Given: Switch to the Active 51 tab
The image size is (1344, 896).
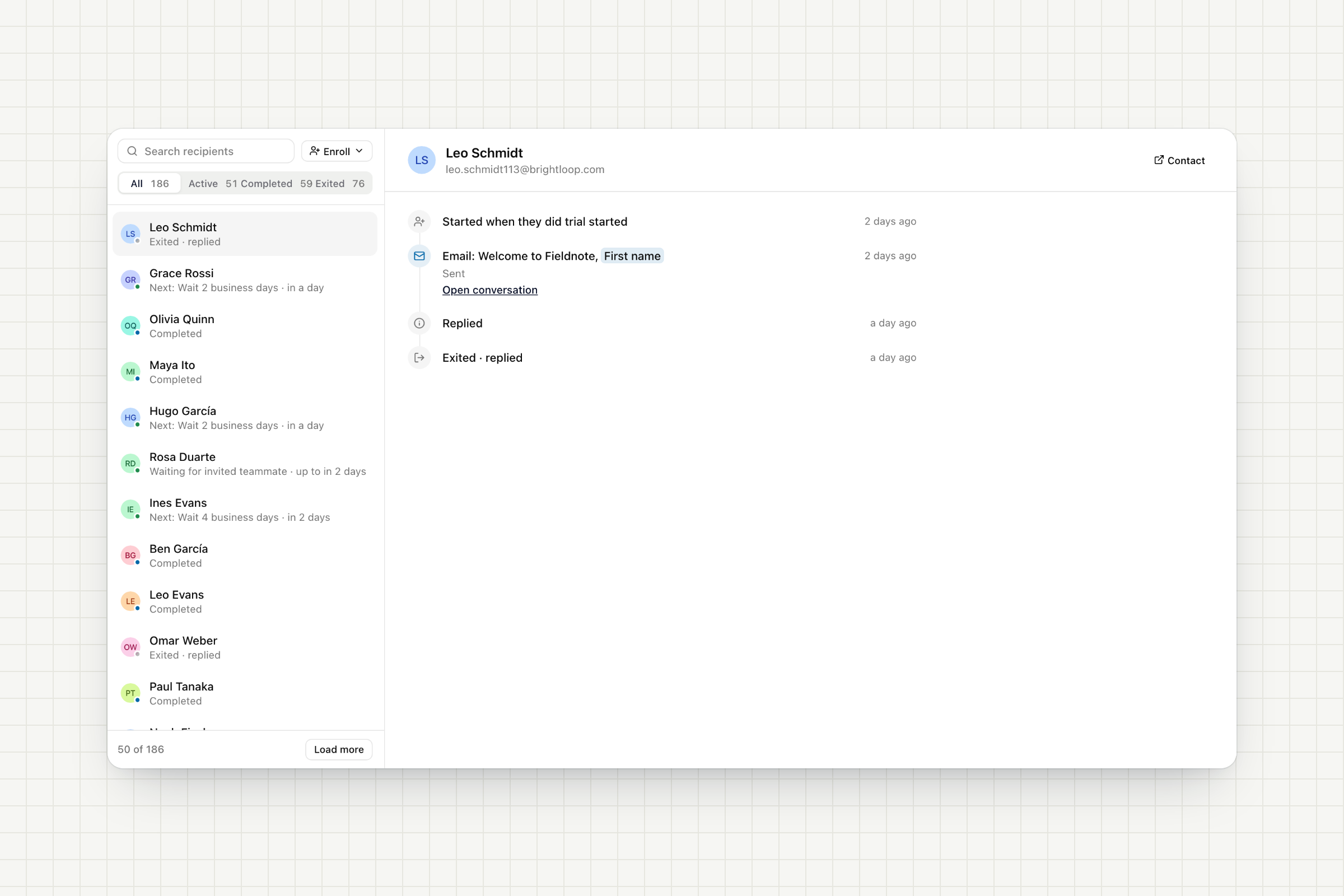Looking at the screenshot, I should click(x=213, y=184).
